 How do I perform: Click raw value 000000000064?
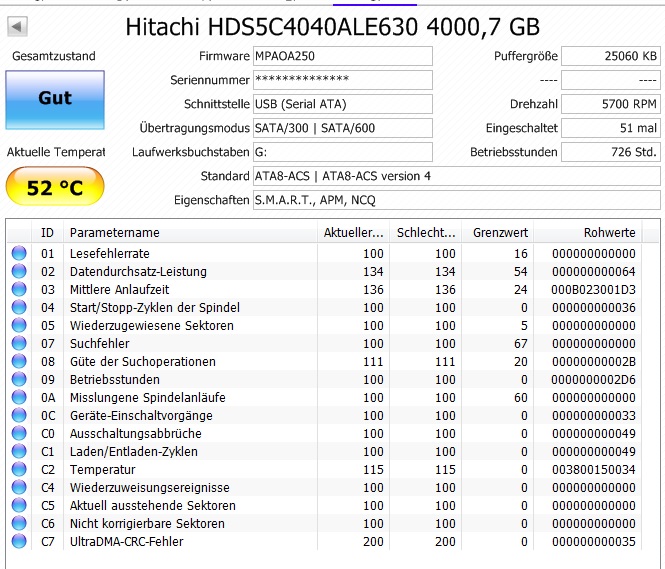tap(594, 271)
